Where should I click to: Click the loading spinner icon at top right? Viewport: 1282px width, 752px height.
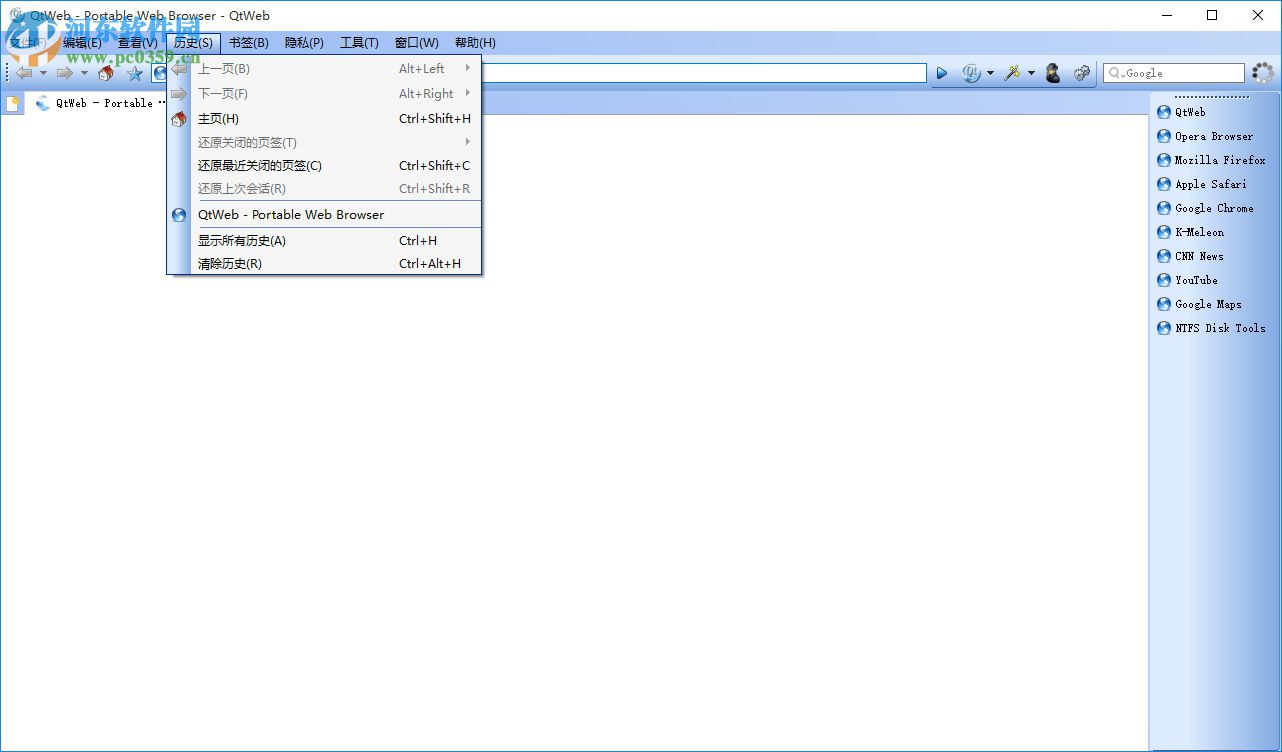click(1264, 73)
